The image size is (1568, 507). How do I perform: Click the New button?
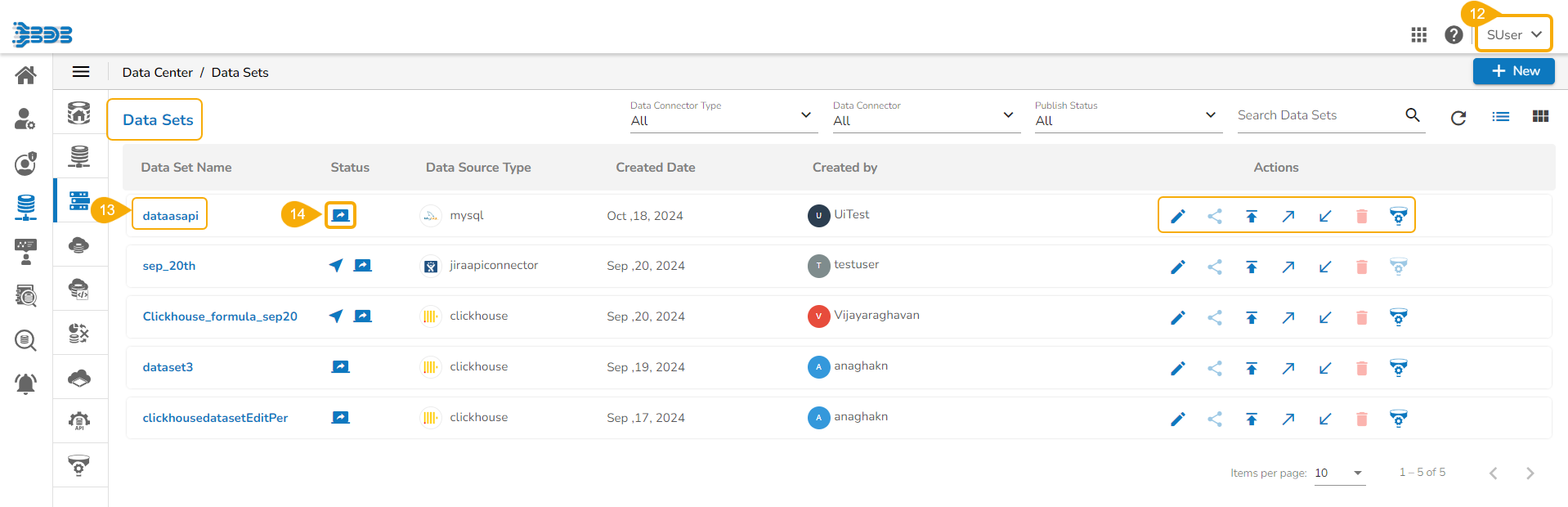pos(1513,71)
